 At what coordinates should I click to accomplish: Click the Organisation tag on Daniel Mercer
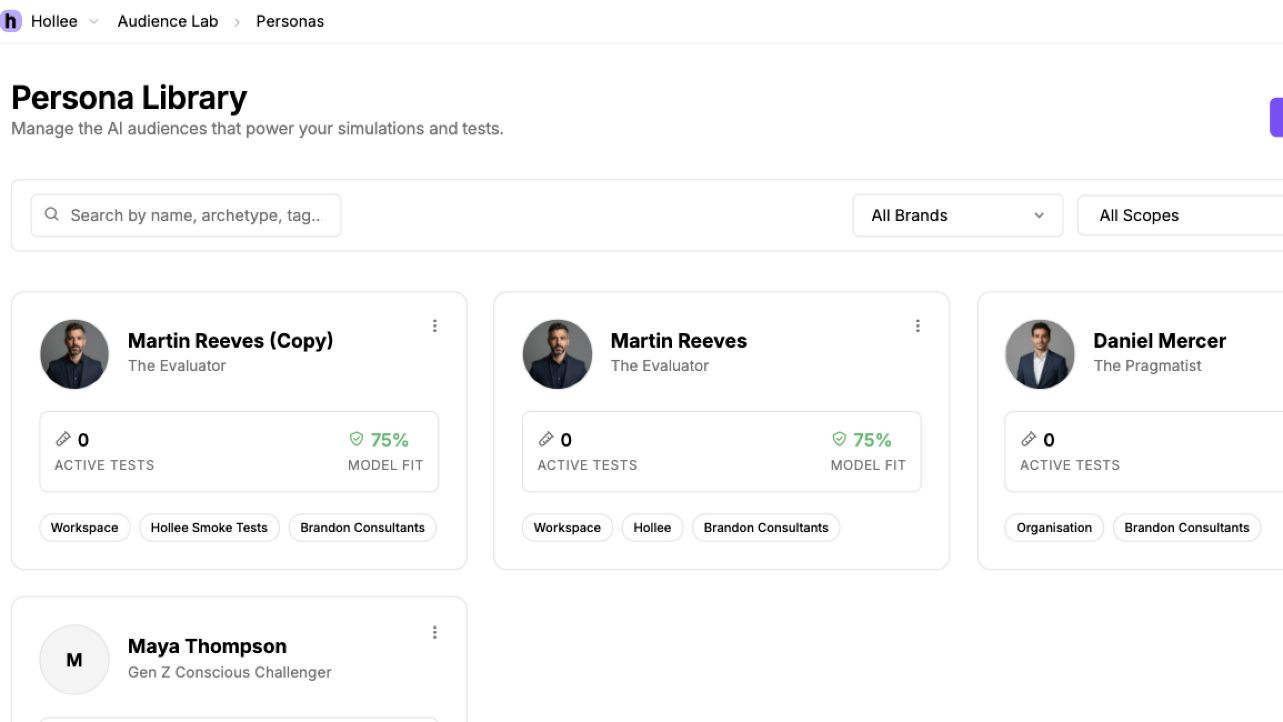coord(1054,527)
